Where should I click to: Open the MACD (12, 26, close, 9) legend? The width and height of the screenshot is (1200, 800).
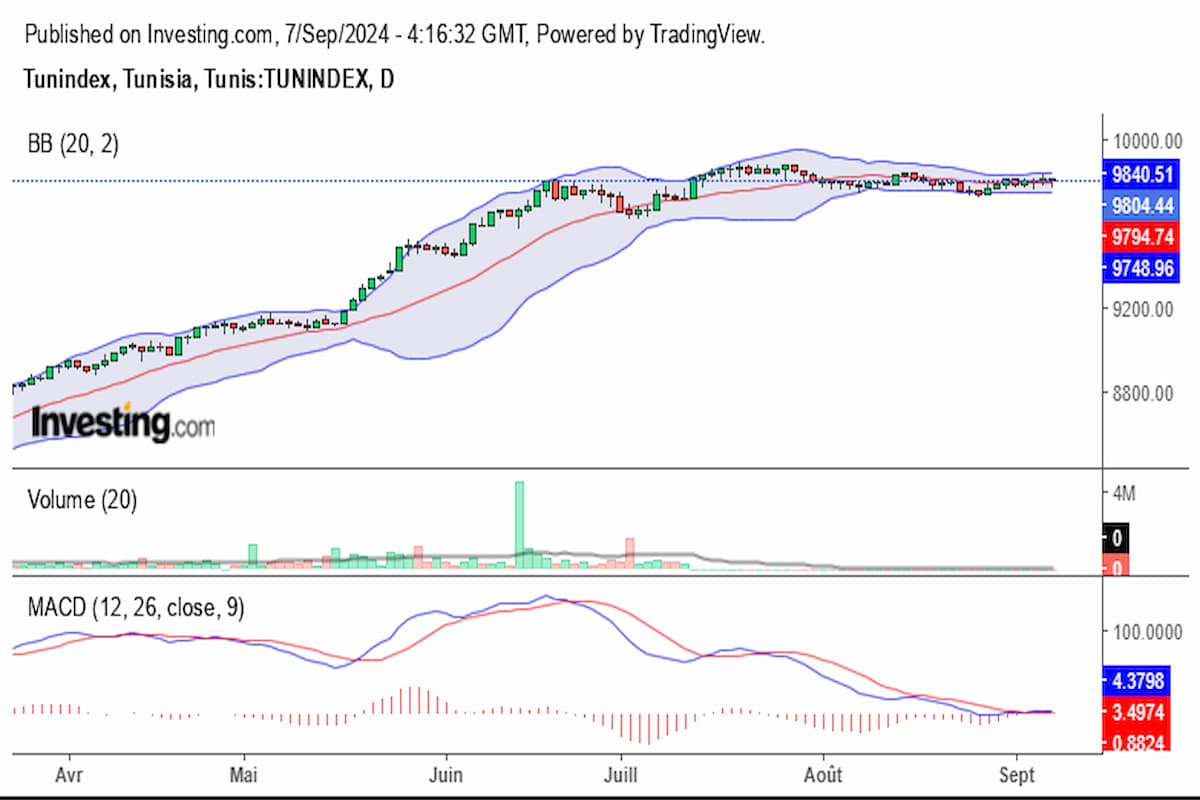135,607
